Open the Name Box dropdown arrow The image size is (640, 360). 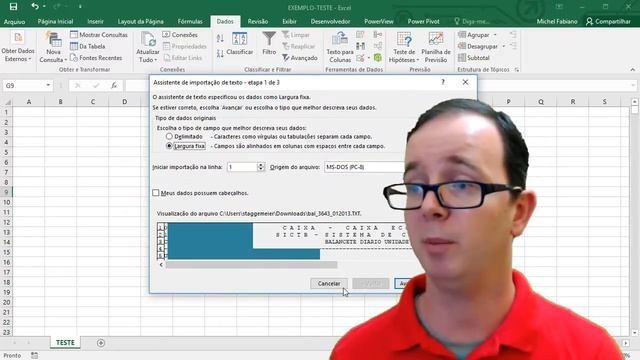48,85
